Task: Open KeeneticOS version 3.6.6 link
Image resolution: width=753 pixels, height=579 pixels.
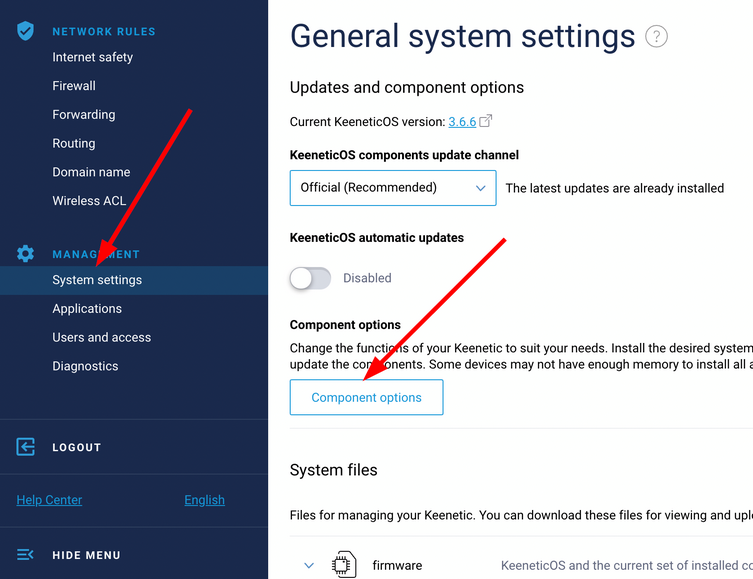Action: (461, 122)
